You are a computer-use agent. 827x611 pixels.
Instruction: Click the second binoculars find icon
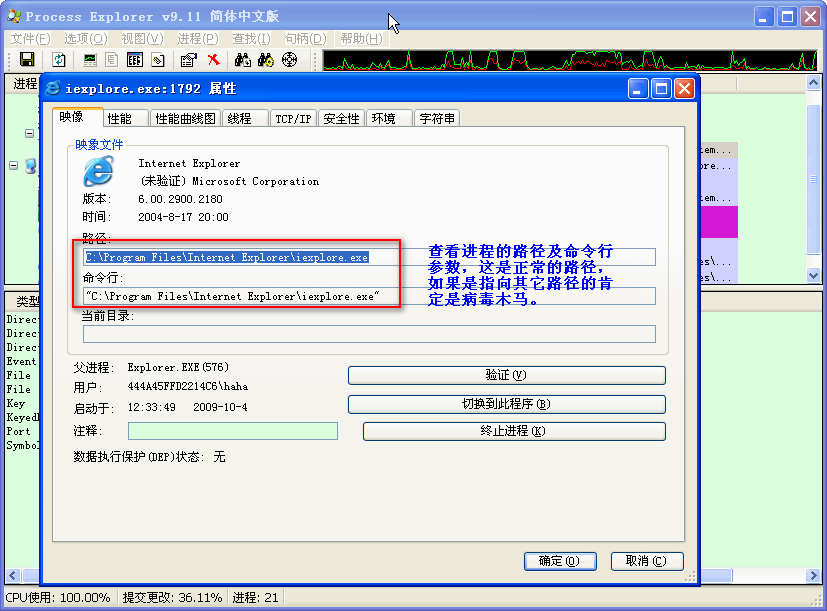pos(266,60)
